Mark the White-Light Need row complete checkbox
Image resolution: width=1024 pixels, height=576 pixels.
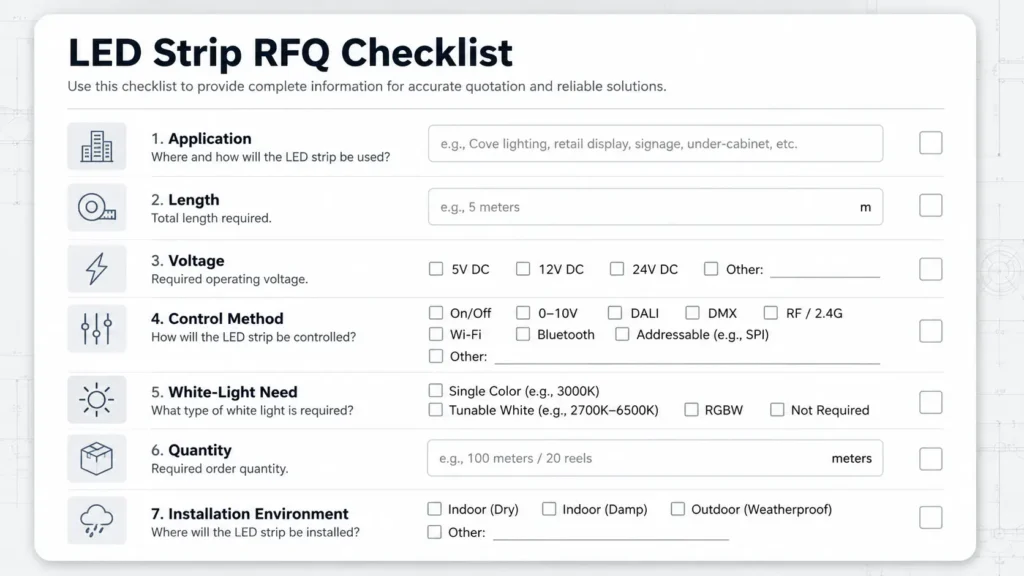(x=931, y=402)
